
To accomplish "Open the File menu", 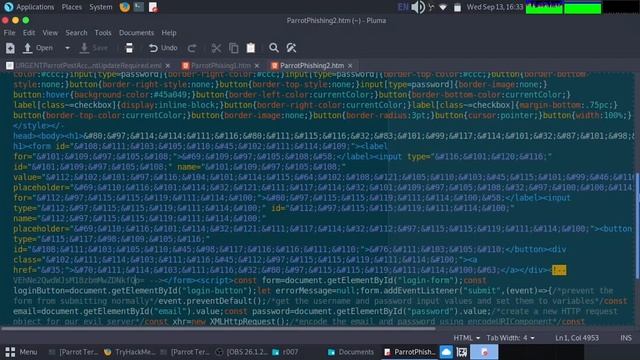I will pyautogui.click(x=9, y=33).
